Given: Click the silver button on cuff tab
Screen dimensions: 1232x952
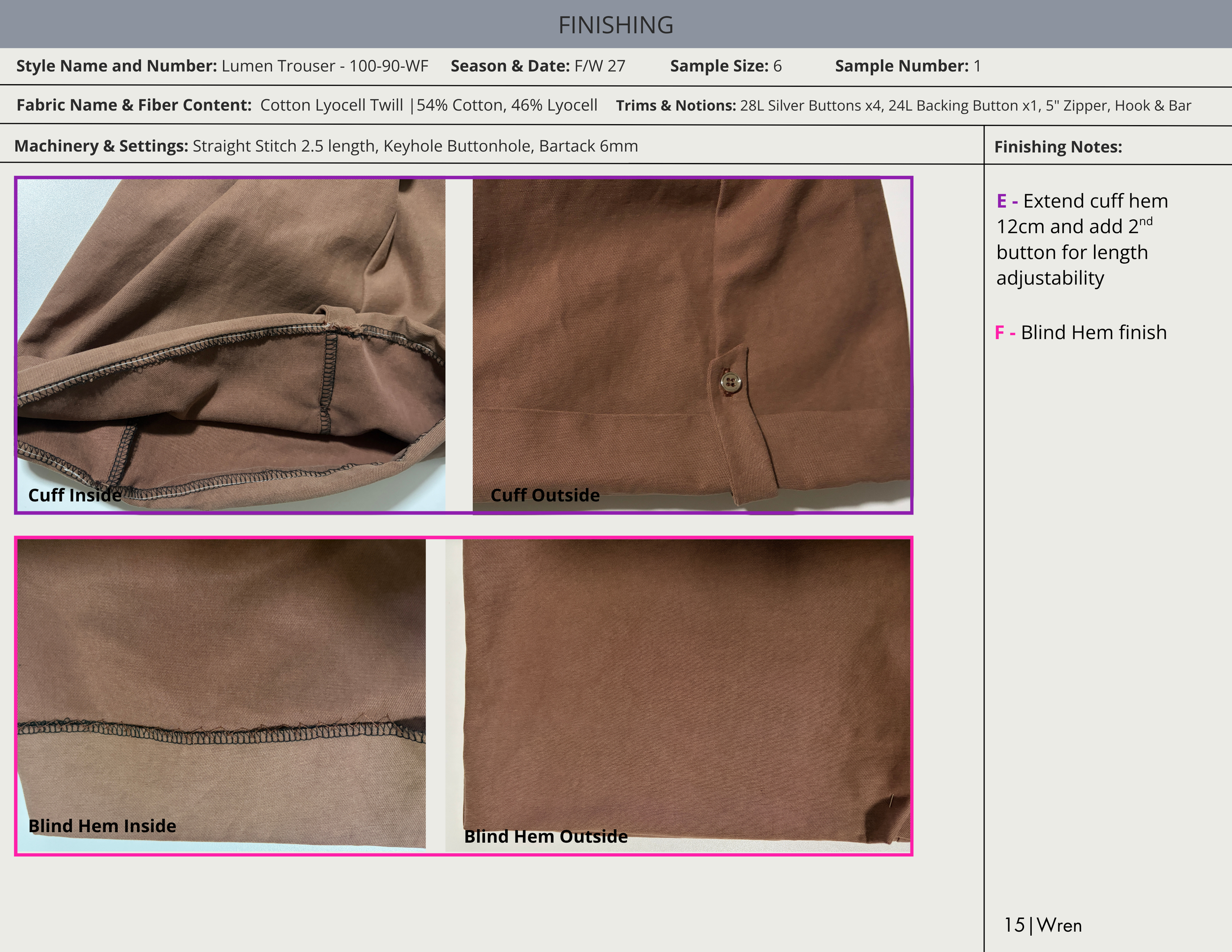Looking at the screenshot, I should (x=731, y=382).
